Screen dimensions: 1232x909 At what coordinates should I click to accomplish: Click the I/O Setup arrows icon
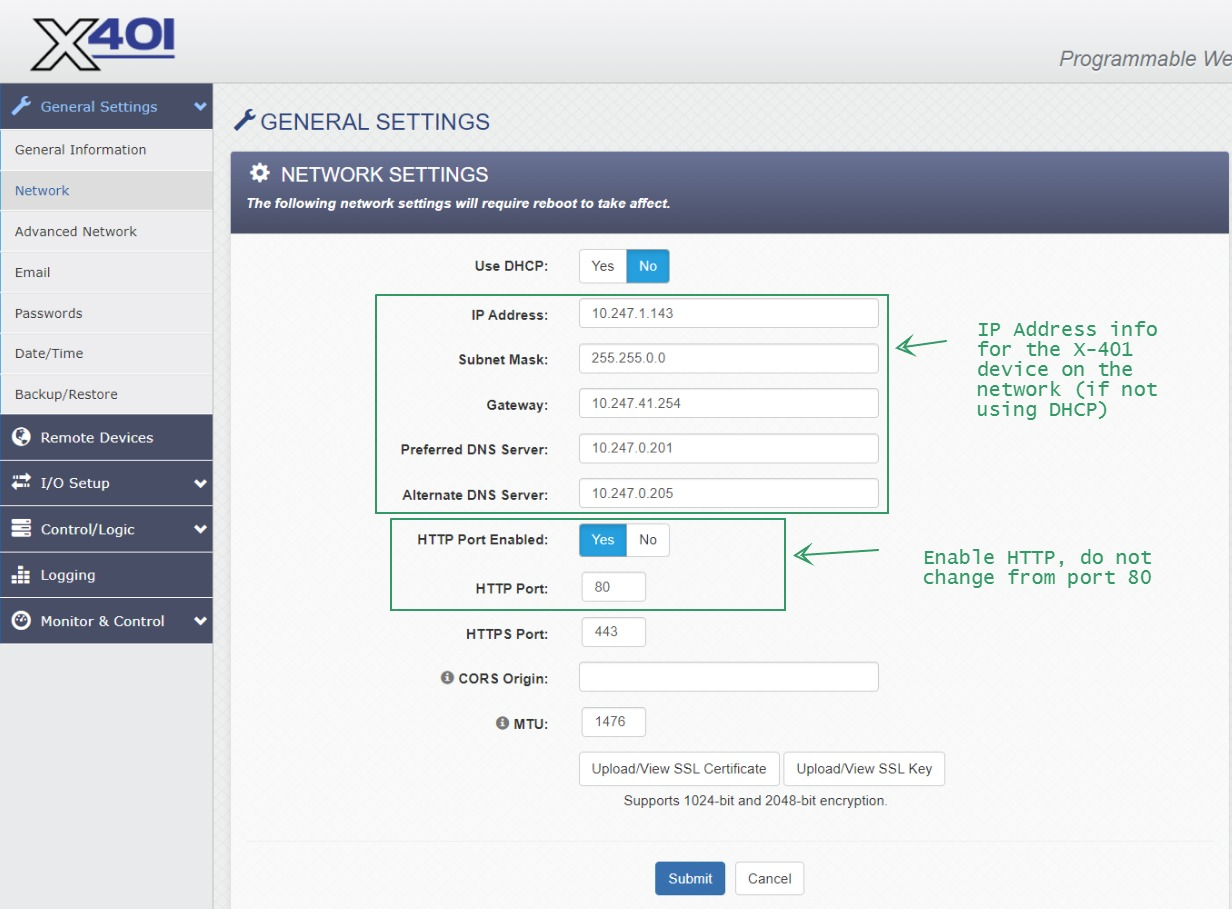pyautogui.click(x=21, y=482)
